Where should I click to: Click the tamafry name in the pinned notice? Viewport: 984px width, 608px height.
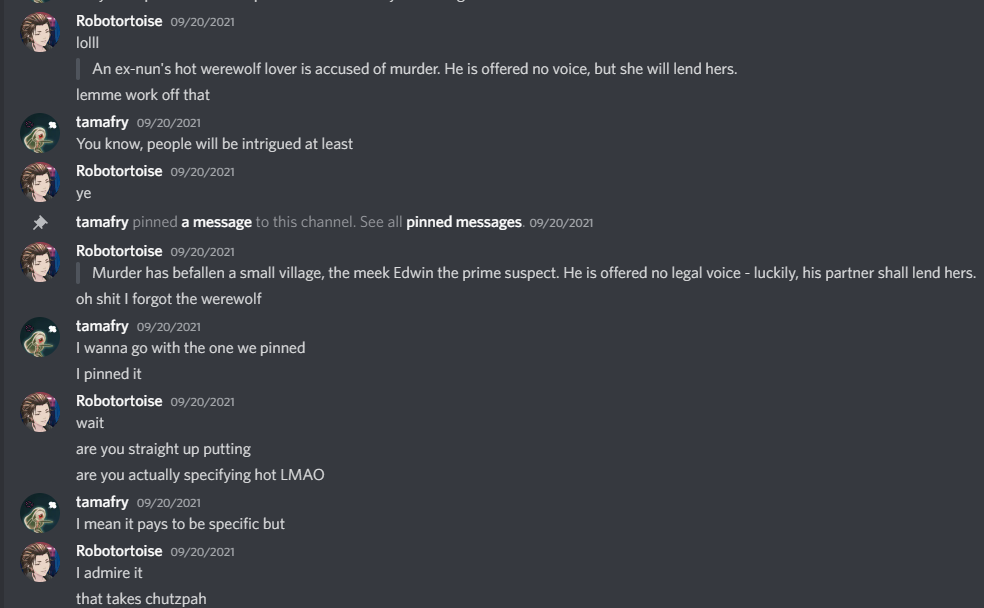[x=102, y=222]
